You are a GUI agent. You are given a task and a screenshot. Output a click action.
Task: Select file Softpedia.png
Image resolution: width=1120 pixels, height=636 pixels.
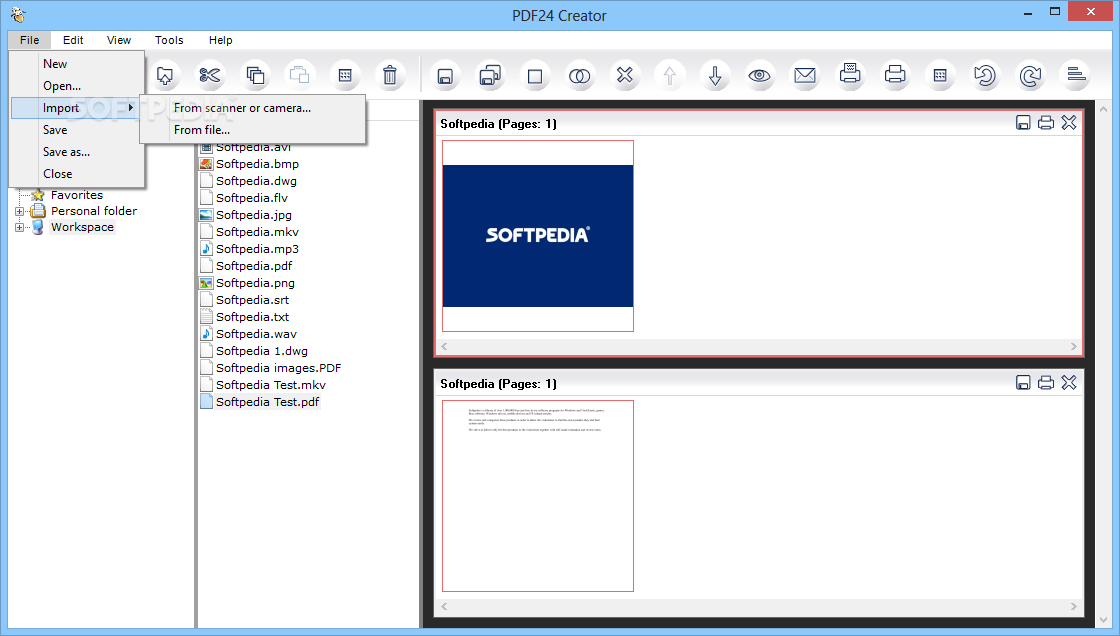tap(255, 283)
